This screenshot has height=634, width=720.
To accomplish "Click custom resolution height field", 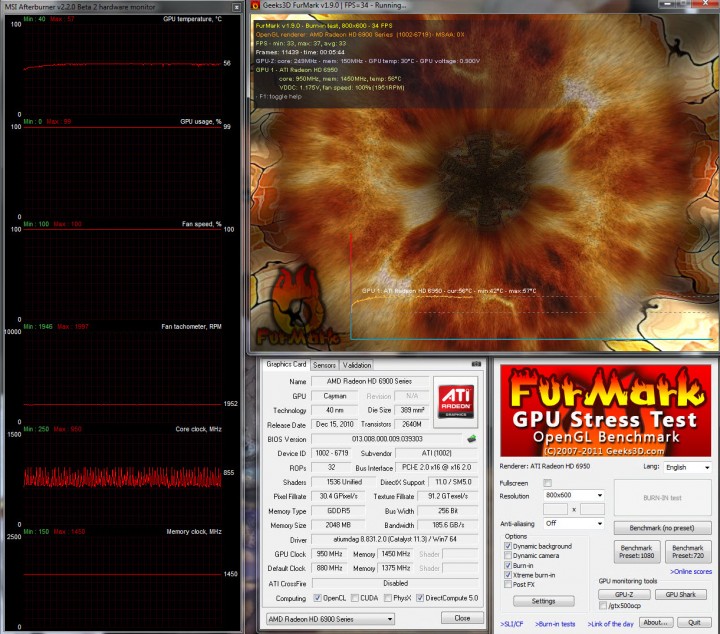I will tap(592, 509).
